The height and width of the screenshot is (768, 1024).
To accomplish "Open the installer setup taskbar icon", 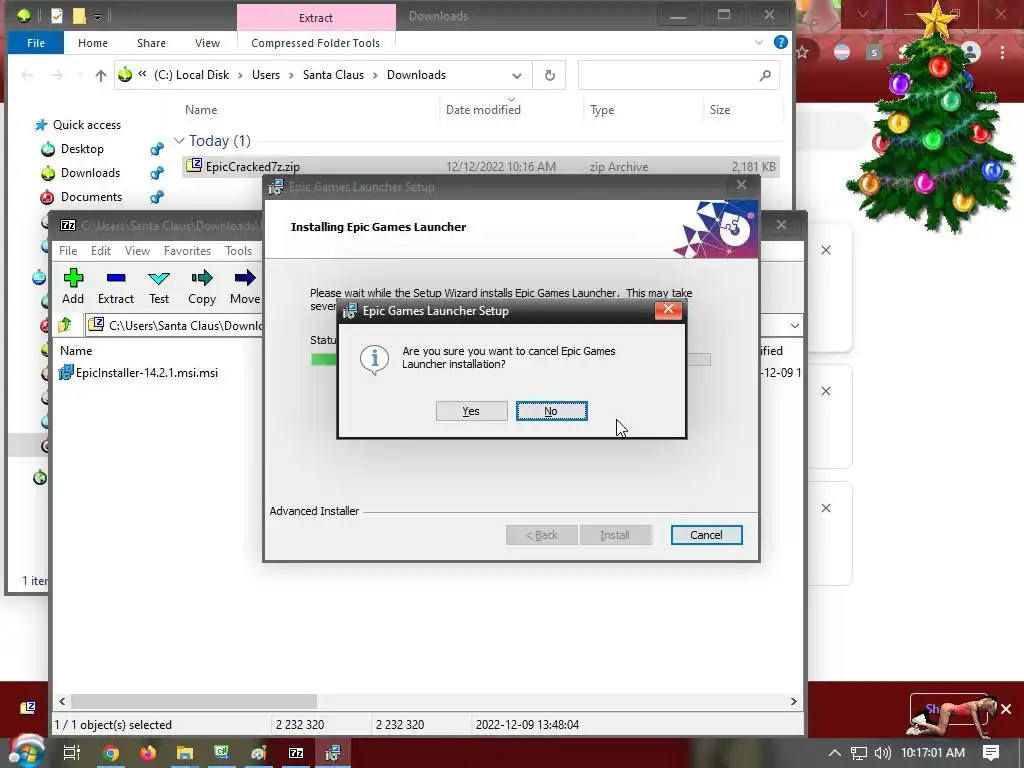I will click(x=333, y=753).
